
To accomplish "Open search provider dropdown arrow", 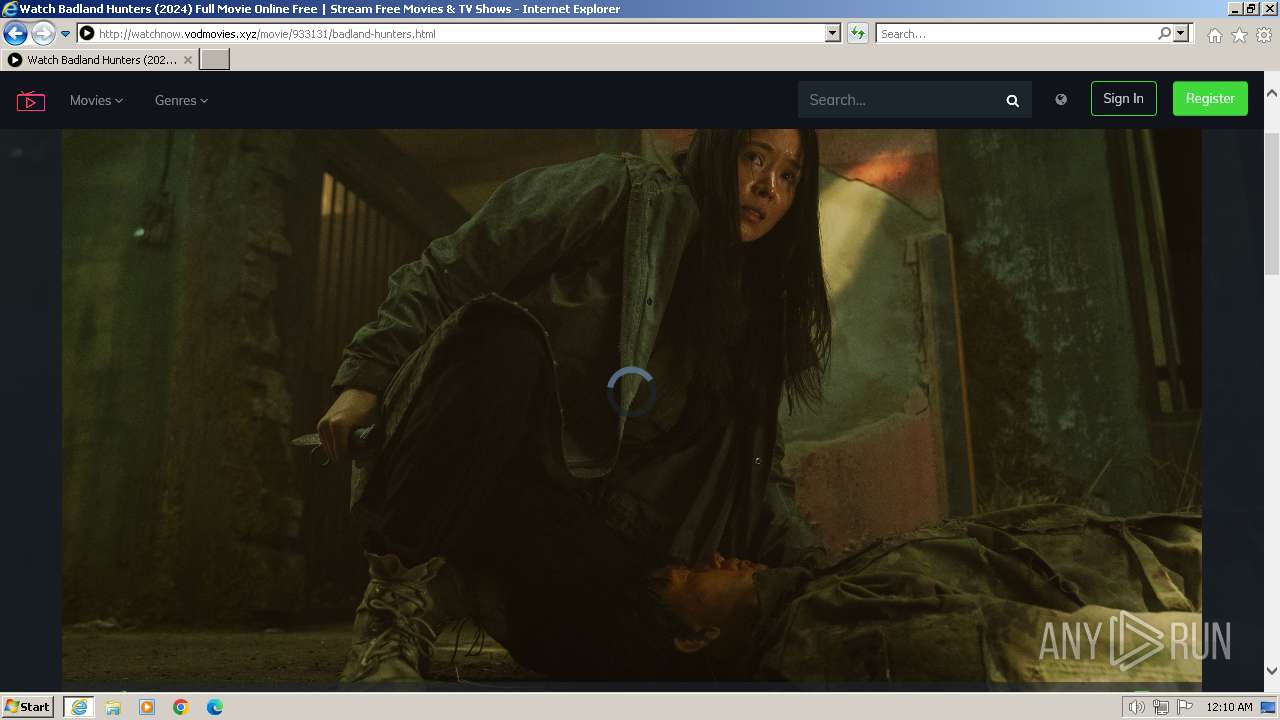I will (1181, 33).
